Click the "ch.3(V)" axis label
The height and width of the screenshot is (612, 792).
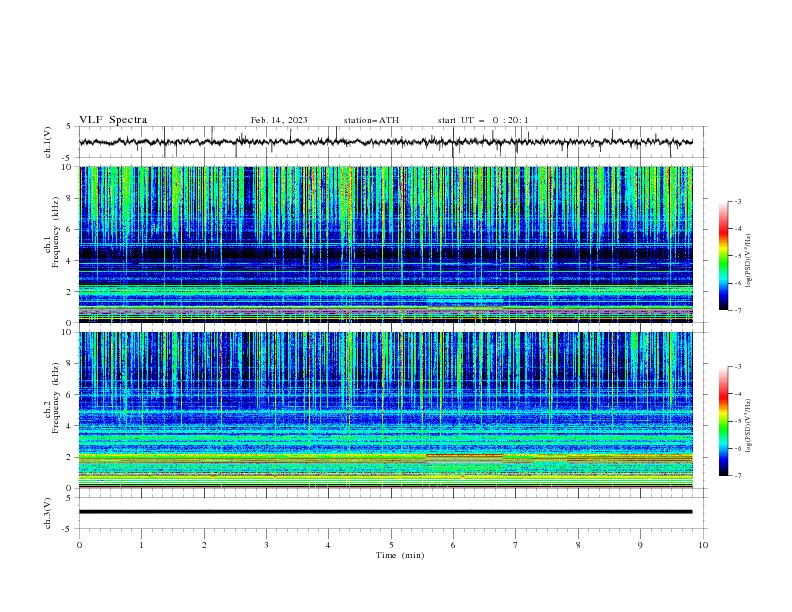point(48,513)
